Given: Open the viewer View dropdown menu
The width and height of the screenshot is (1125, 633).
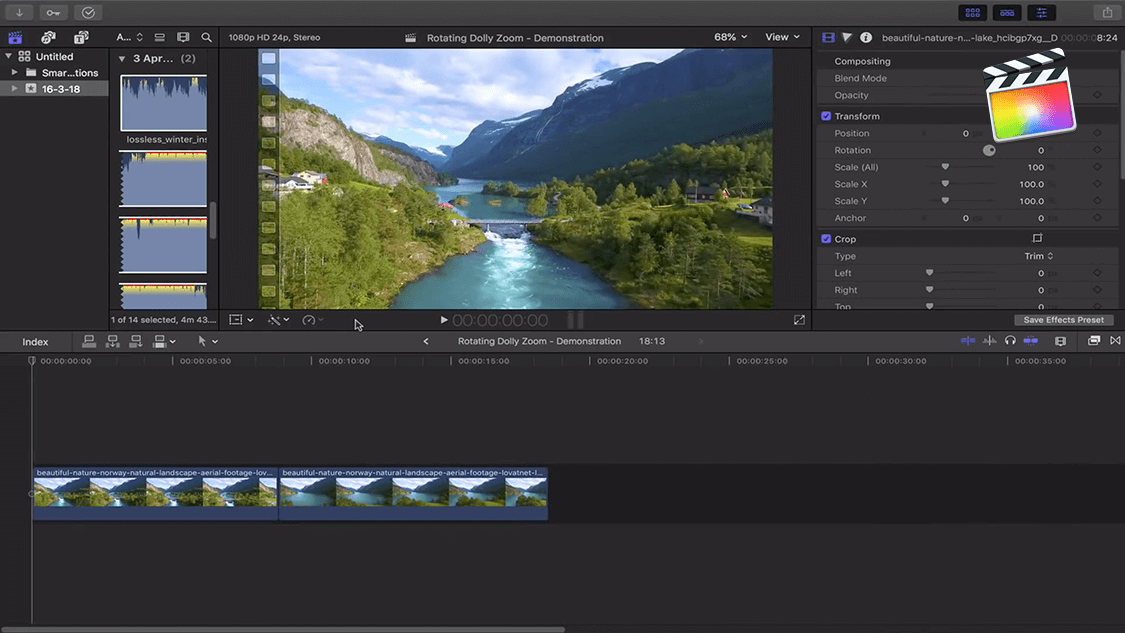Looking at the screenshot, I should click(782, 37).
